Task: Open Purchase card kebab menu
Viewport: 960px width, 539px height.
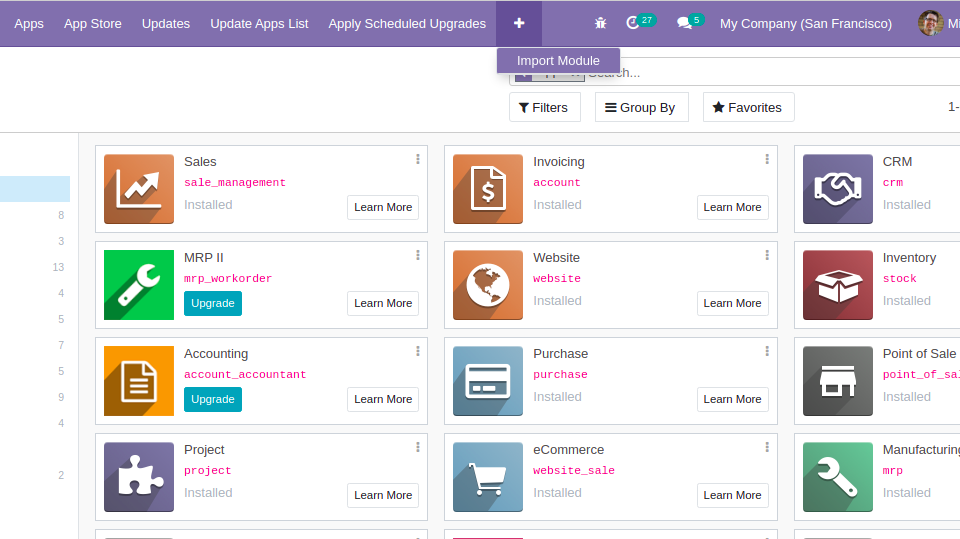Action: pos(767,351)
